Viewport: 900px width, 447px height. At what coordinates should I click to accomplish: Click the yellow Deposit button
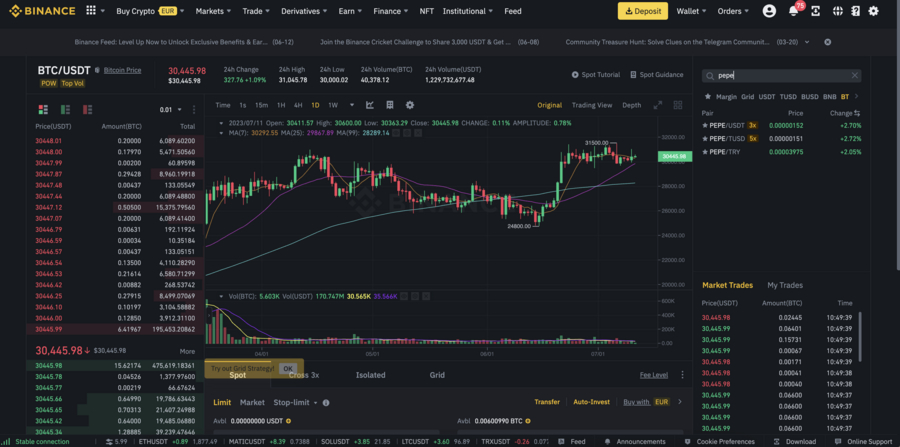pyautogui.click(x=643, y=11)
